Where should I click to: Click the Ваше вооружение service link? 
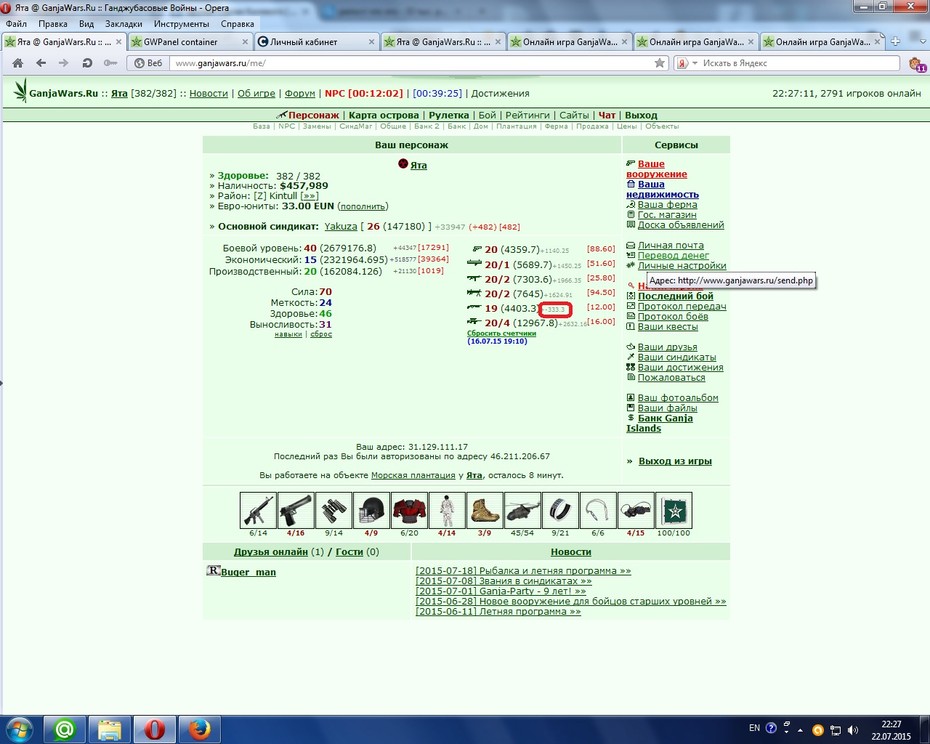657,168
